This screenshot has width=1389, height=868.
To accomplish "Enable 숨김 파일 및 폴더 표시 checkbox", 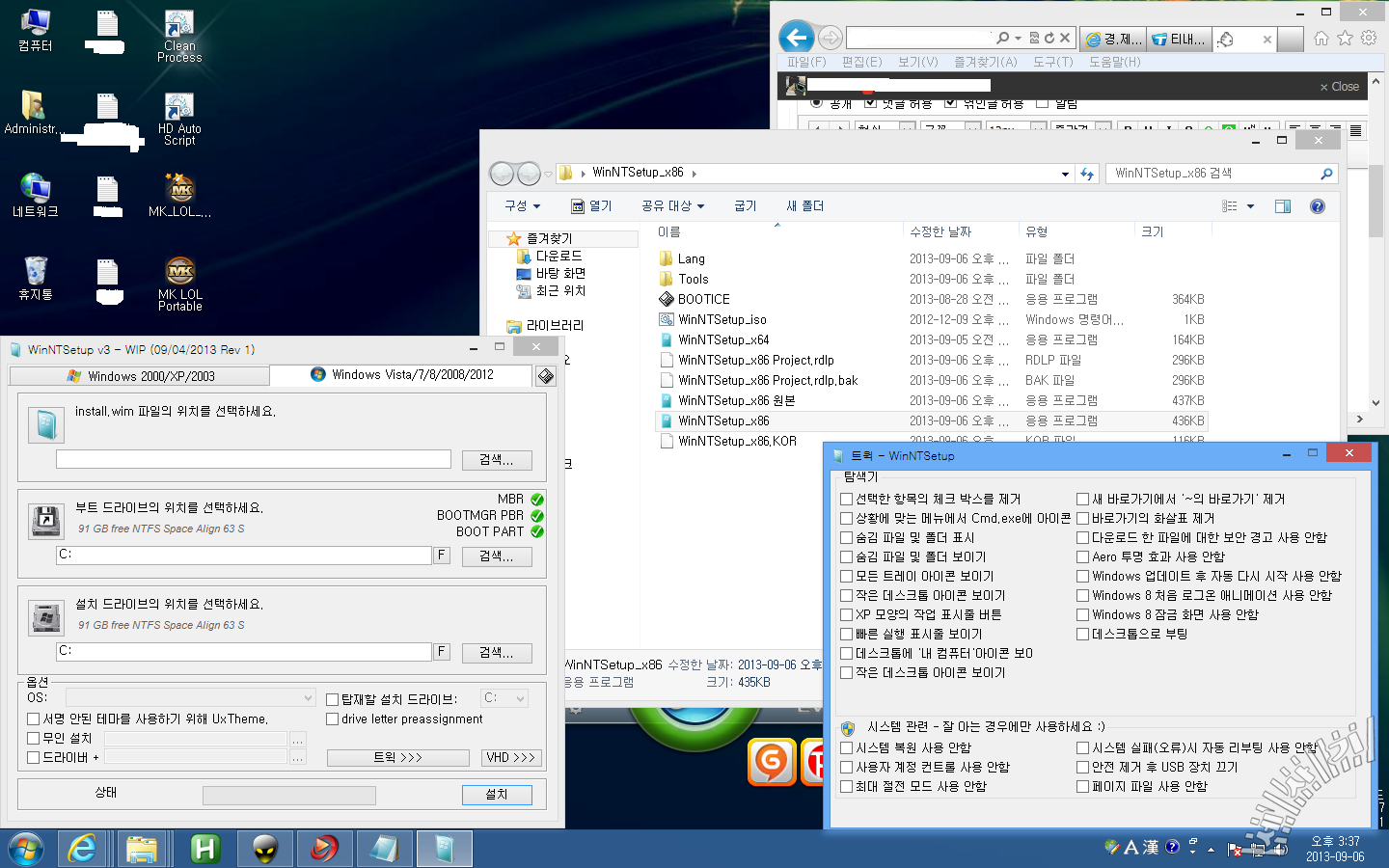I will coord(846,537).
